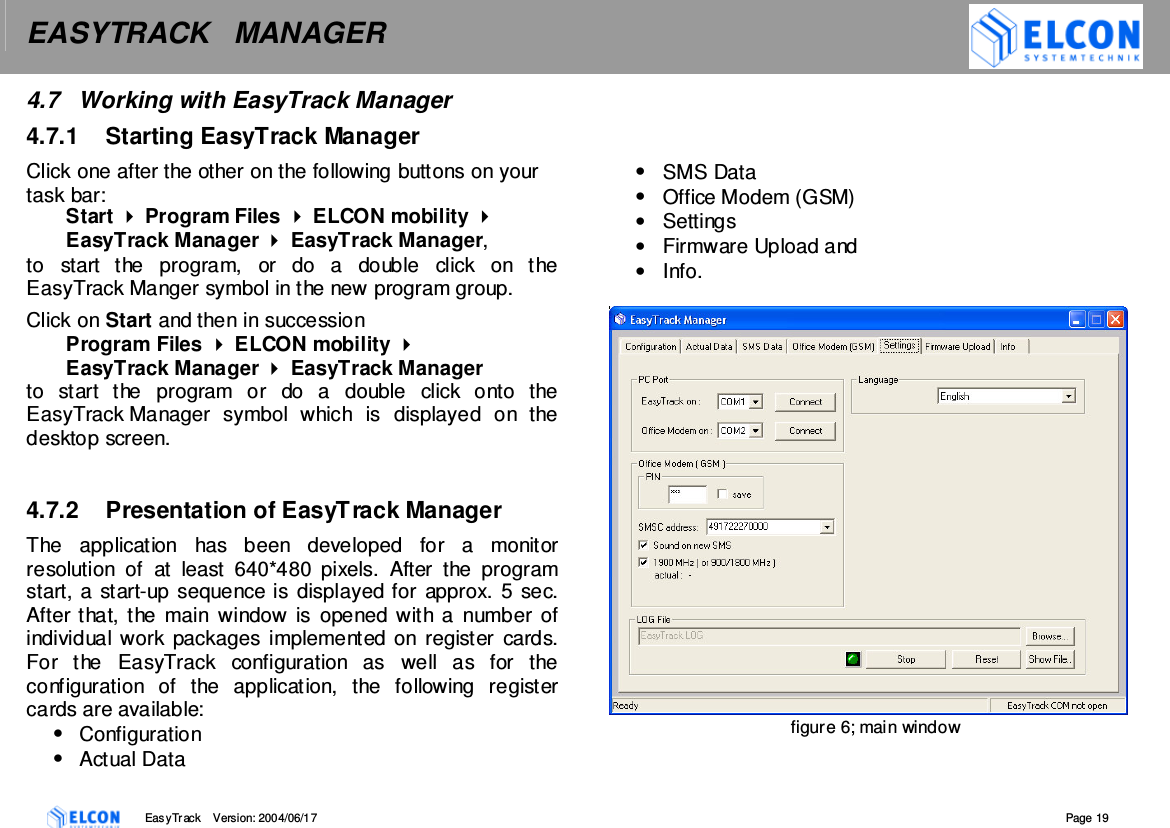Viewport: 1170px width, 828px height.
Task: Open the Firmware Upload tab
Action: point(957,347)
